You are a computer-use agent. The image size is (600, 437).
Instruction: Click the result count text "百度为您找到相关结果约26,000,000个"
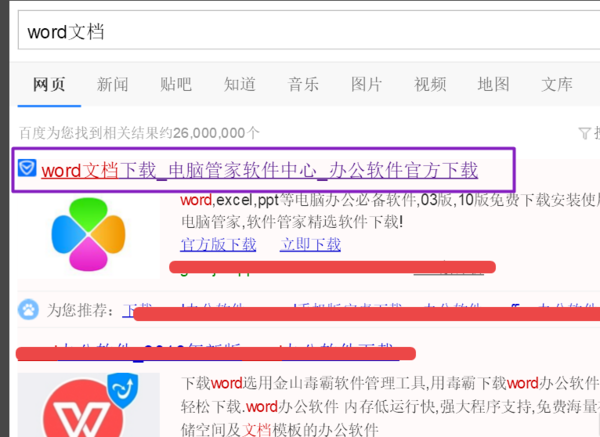tap(139, 133)
